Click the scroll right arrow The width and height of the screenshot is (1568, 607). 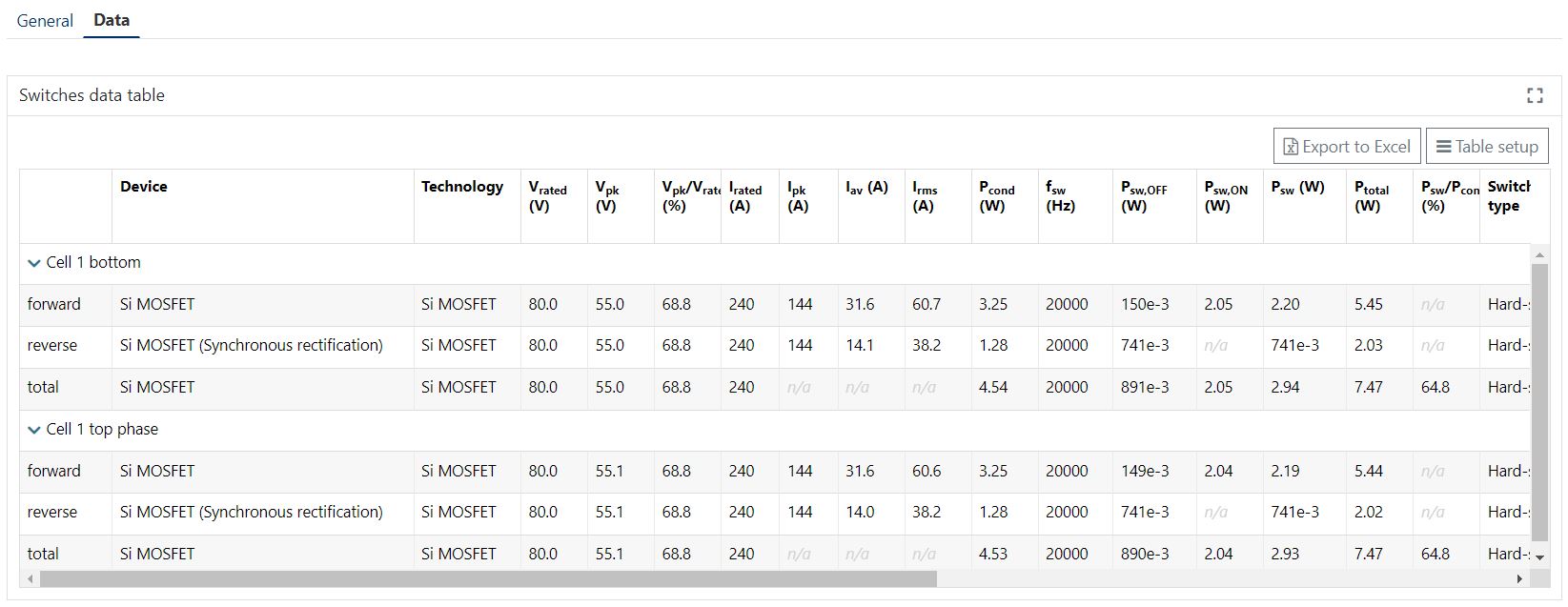[1519, 579]
